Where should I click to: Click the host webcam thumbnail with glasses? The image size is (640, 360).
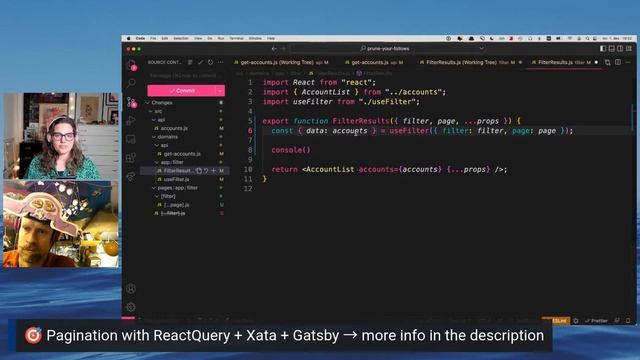click(61, 136)
